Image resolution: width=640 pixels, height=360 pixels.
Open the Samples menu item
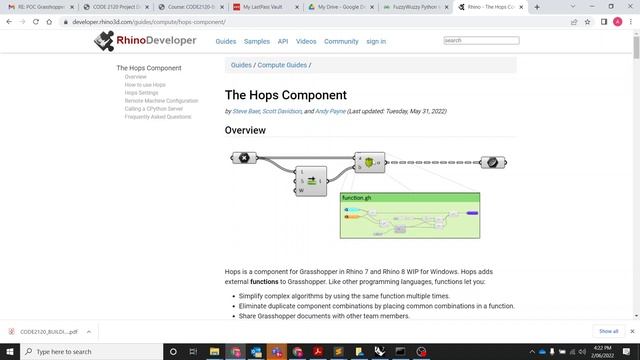coord(257,41)
